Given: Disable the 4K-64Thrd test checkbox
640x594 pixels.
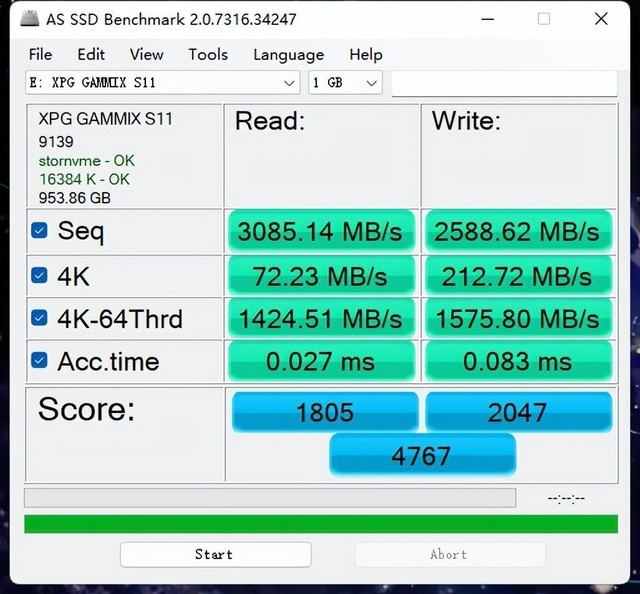Looking at the screenshot, I should click(39, 318).
